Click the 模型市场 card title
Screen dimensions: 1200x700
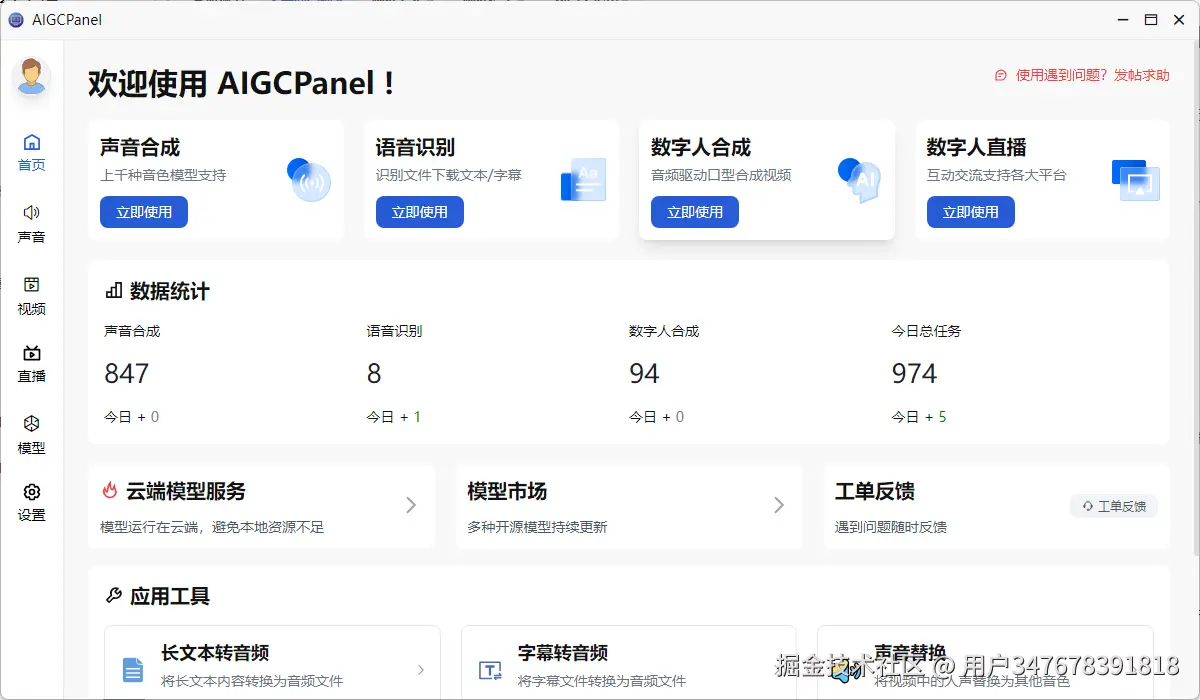pos(507,491)
